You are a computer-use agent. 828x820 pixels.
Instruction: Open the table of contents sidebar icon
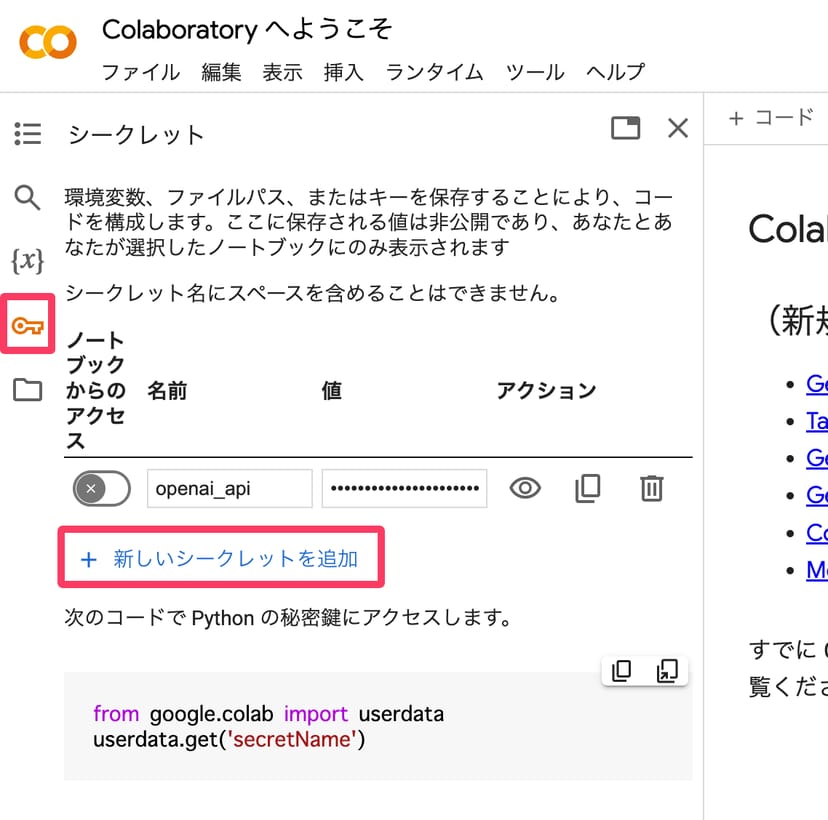click(x=27, y=134)
